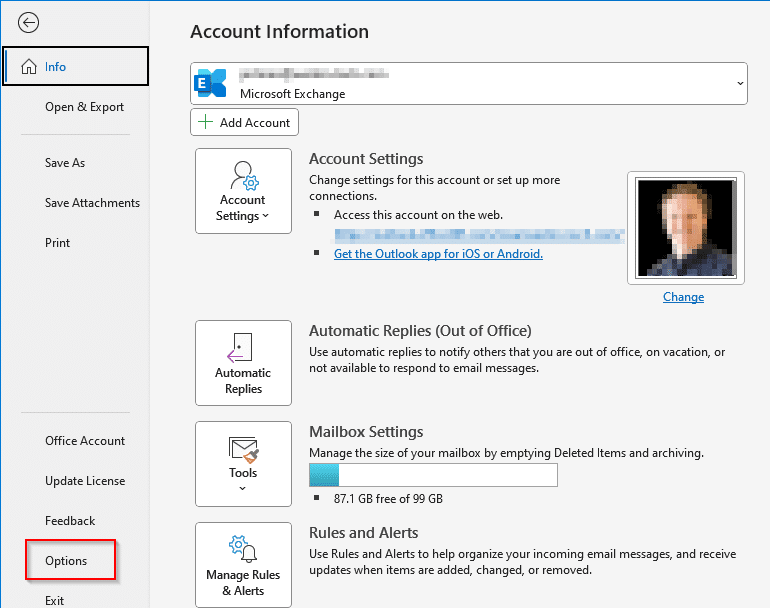Click the Automatic Replies (Out of Office) heading

pyautogui.click(x=420, y=331)
